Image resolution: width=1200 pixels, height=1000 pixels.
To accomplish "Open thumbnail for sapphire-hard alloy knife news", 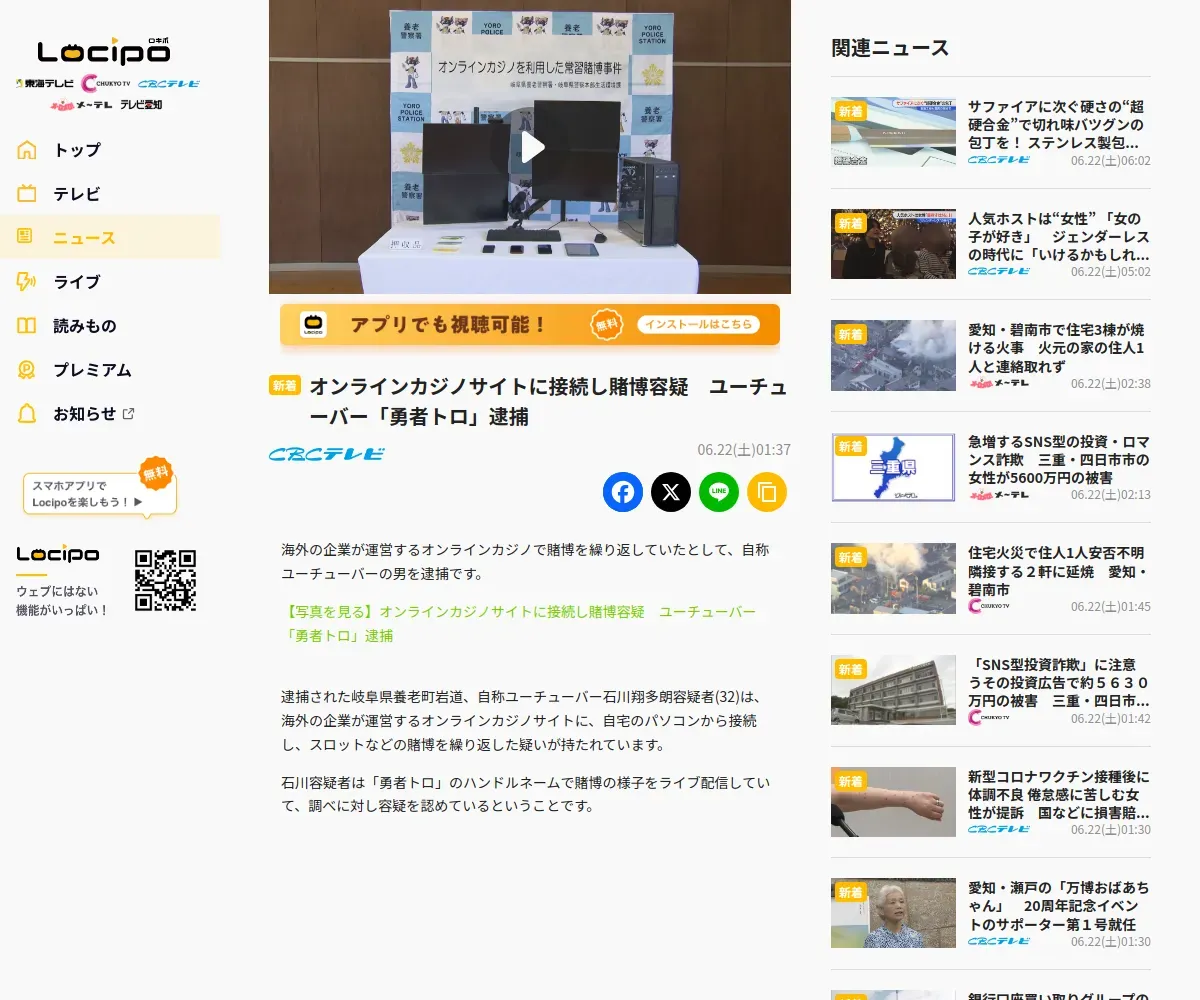I will point(893,132).
